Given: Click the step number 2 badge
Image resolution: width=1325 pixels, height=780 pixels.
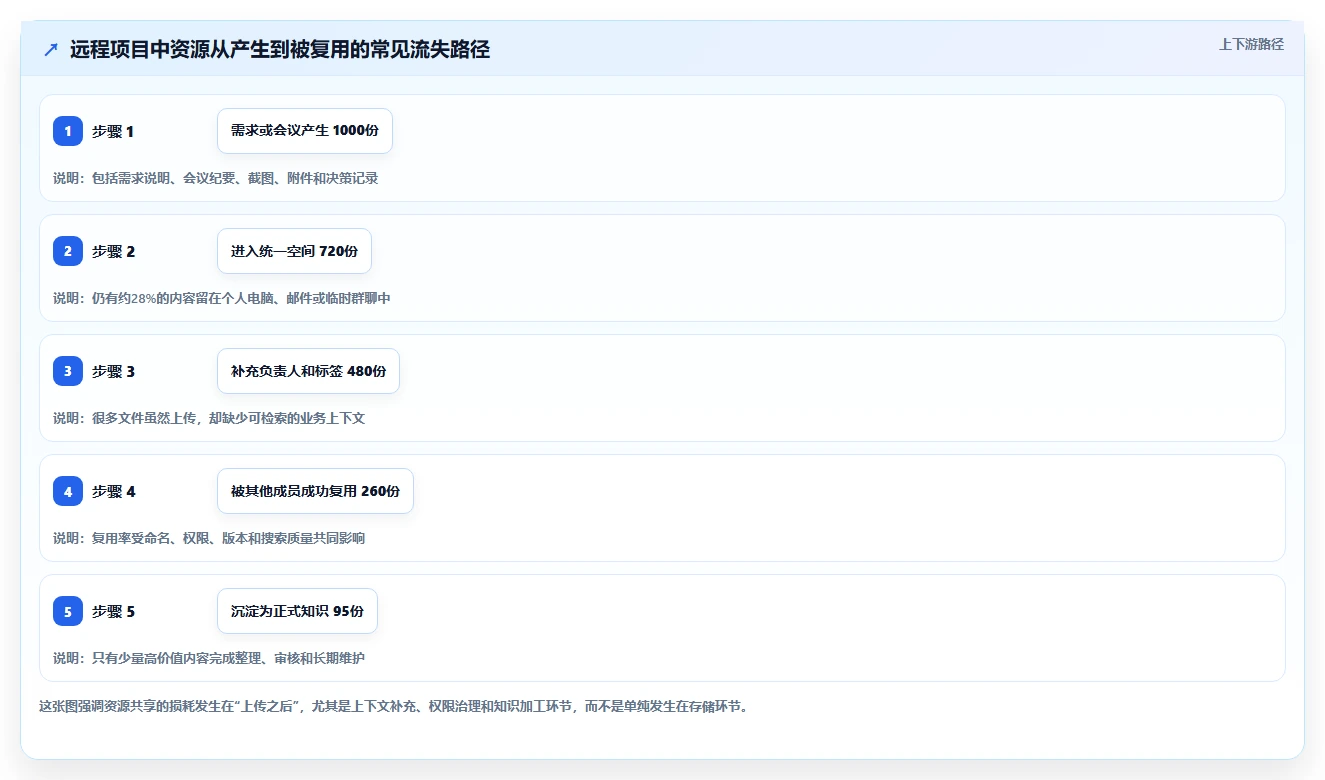Looking at the screenshot, I should click(x=68, y=251).
